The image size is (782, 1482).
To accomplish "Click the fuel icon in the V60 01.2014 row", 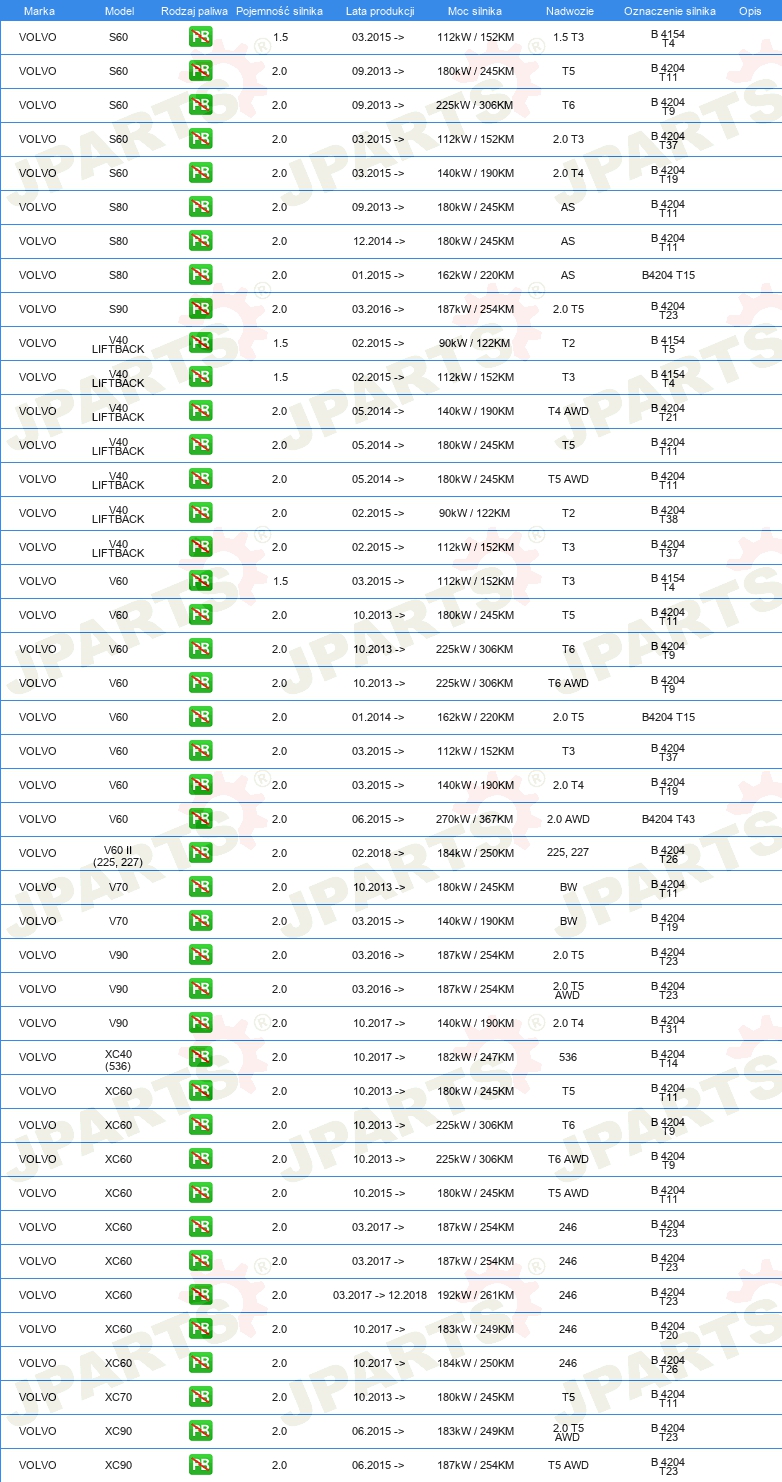I will click(200, 718).
